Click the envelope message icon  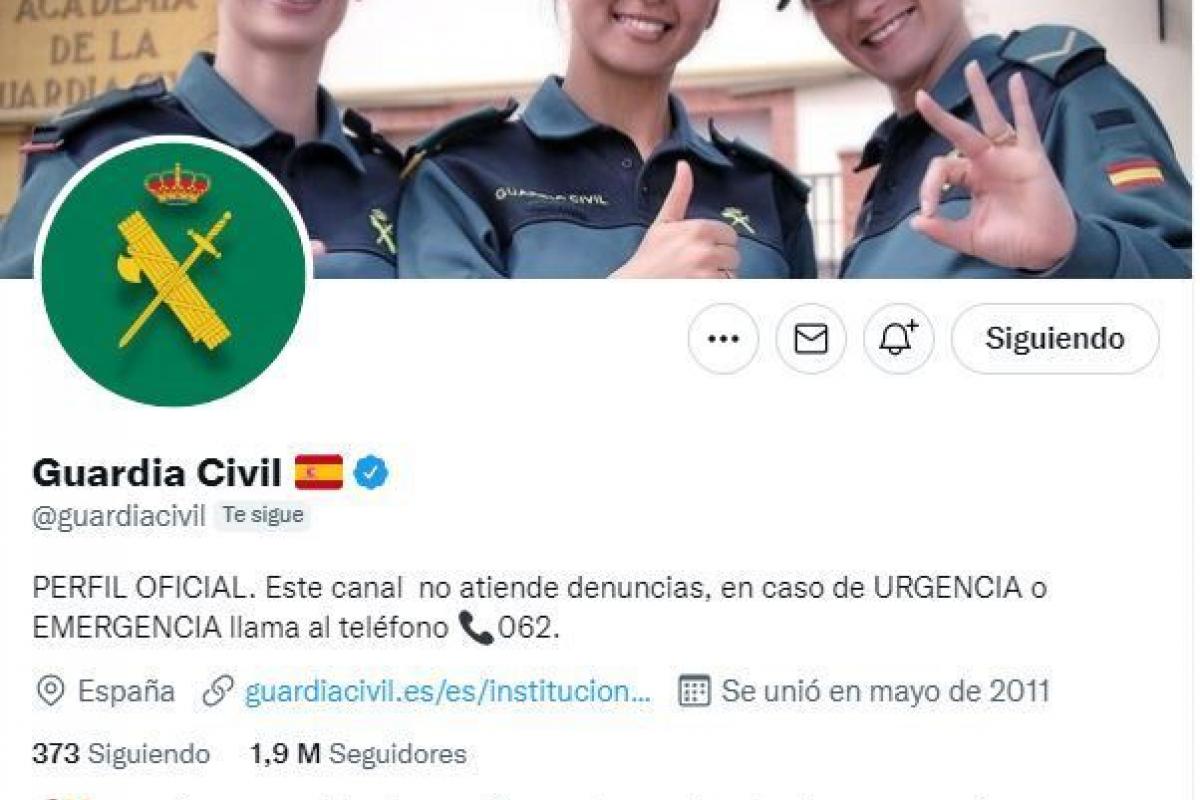811,339
